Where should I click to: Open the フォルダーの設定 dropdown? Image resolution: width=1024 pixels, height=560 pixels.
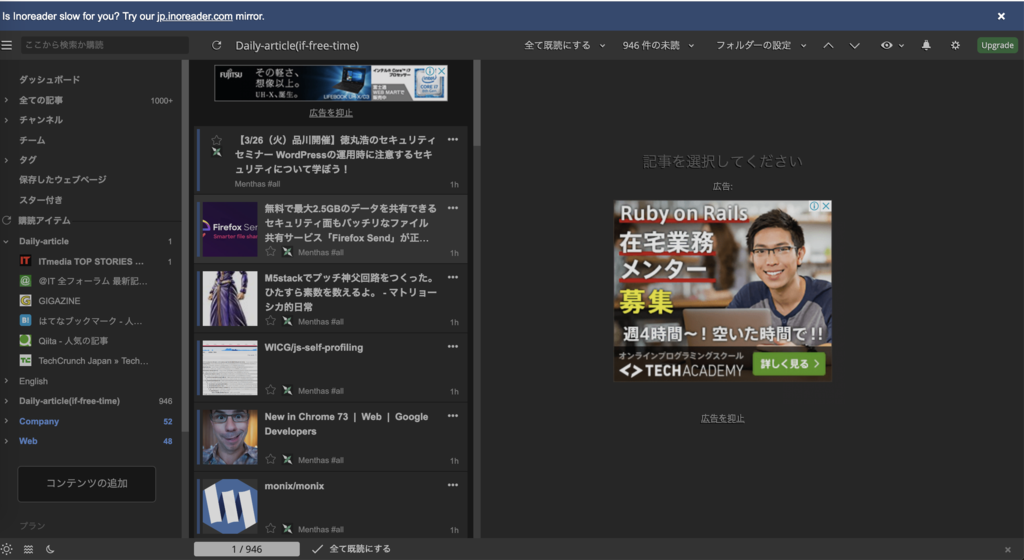[761, 45]
